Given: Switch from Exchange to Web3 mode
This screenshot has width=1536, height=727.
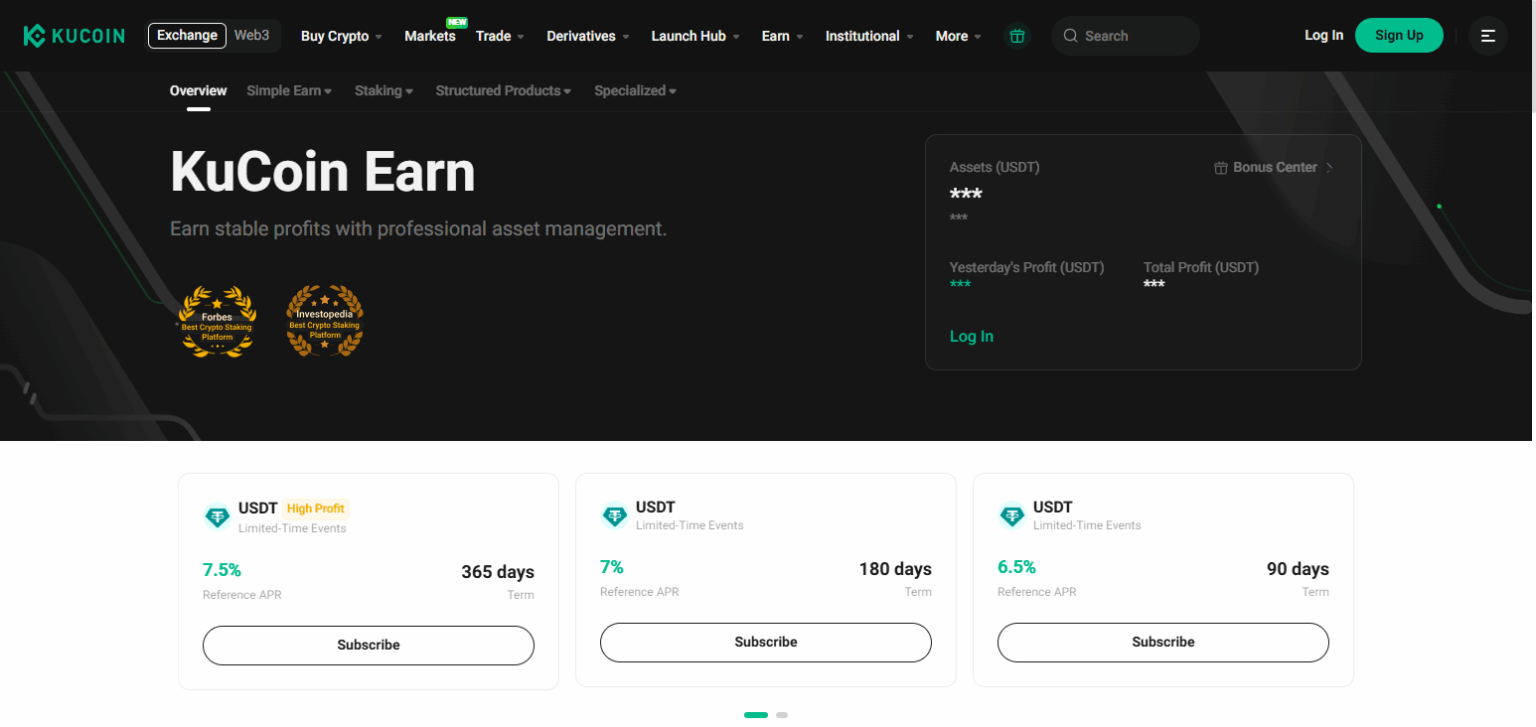Looking at the screenshot, I should tap(252, 35).
